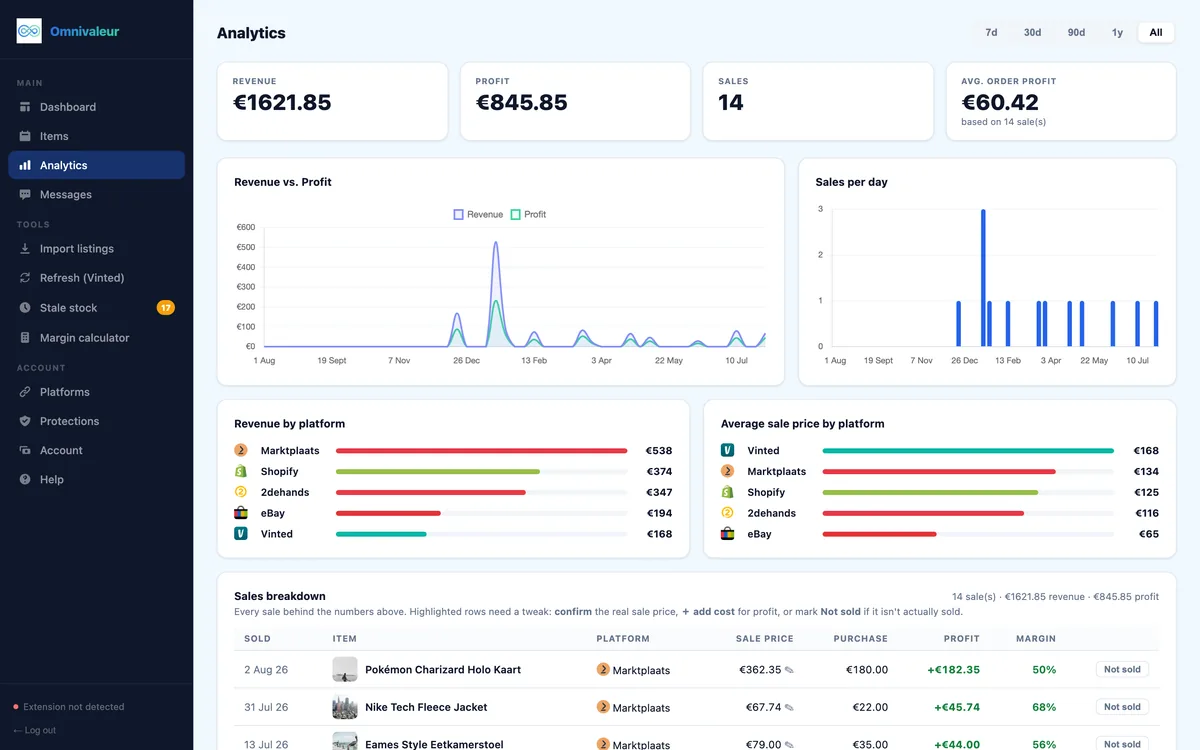Select the All time range

coord(1156,32)
